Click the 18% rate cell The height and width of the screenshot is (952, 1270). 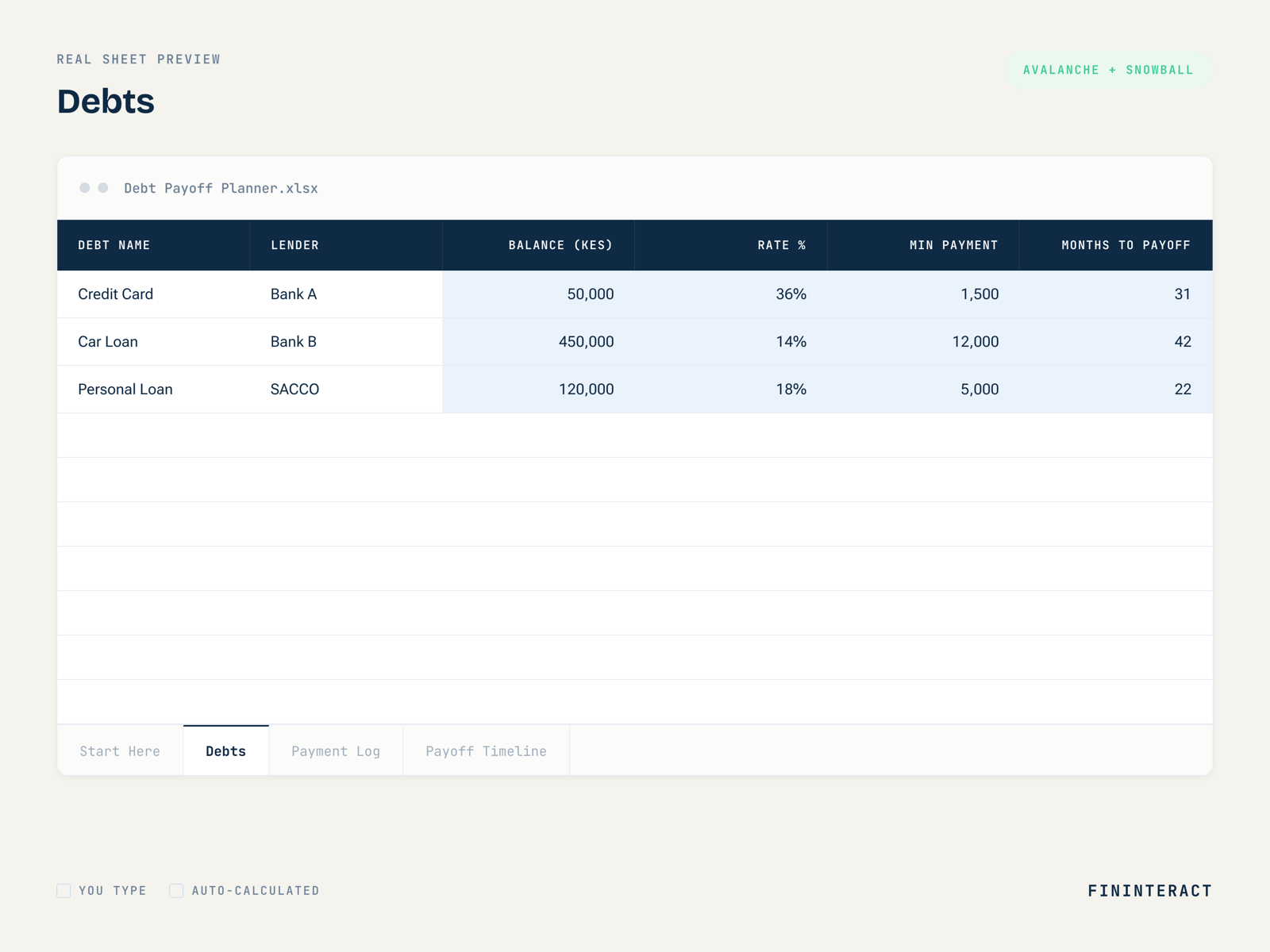[x=731, y=390]
